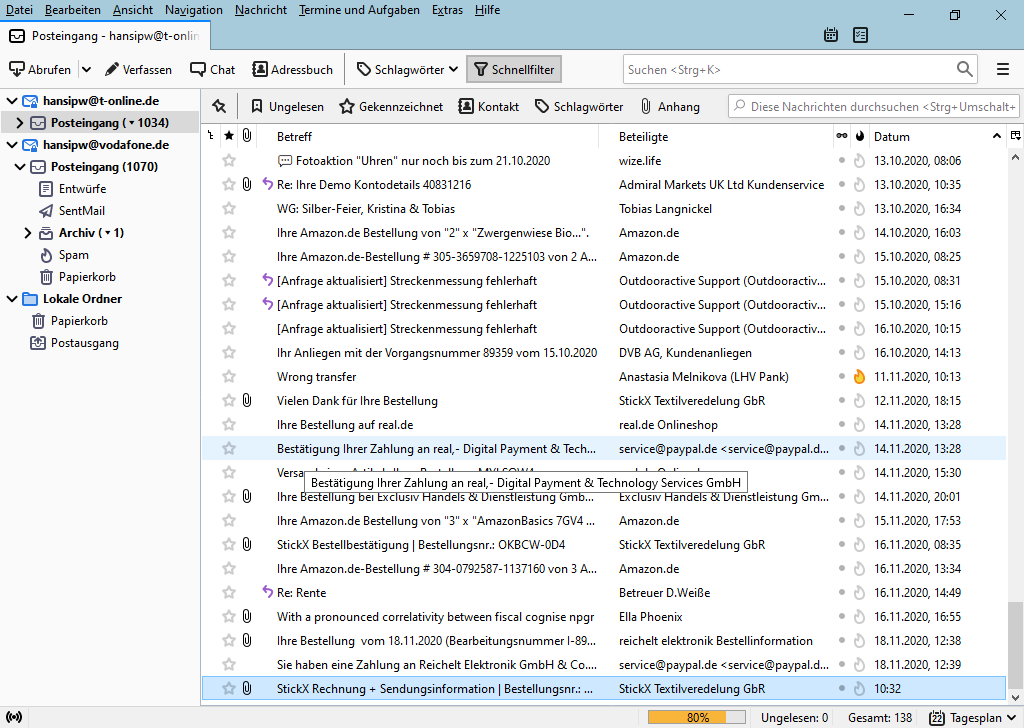Image resolution: width=1024 pixels, height=728 pixels.
Task: Open the Nachricht menu
Action: point(260,10)
